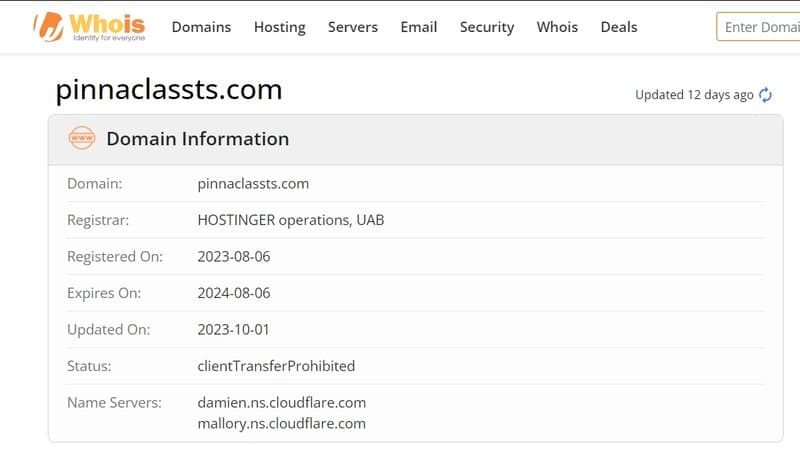Select damien.ns.cloudflare.com name server
This screenshot has width=800, height=456.
coord(282,402)
